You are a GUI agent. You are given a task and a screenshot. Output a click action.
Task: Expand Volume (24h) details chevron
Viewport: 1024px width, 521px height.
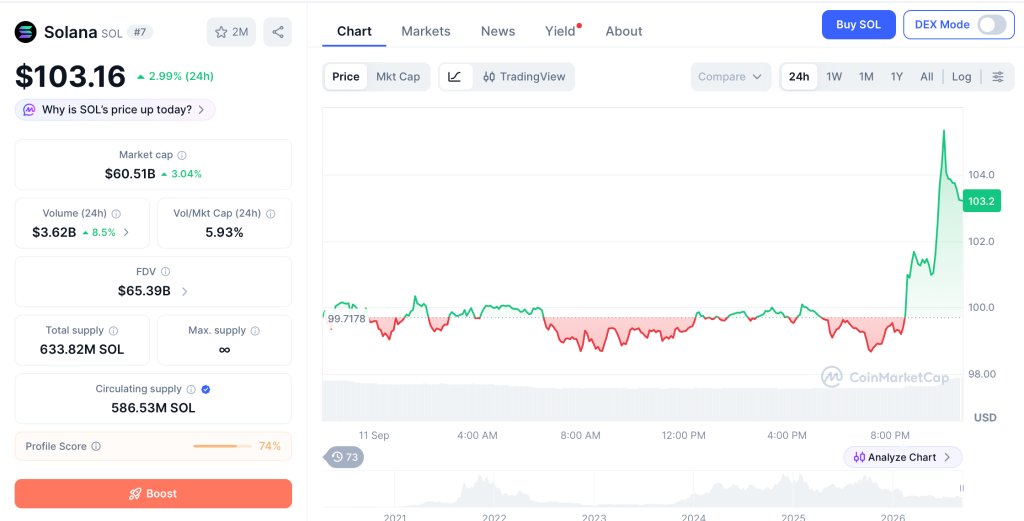[126, 232]
